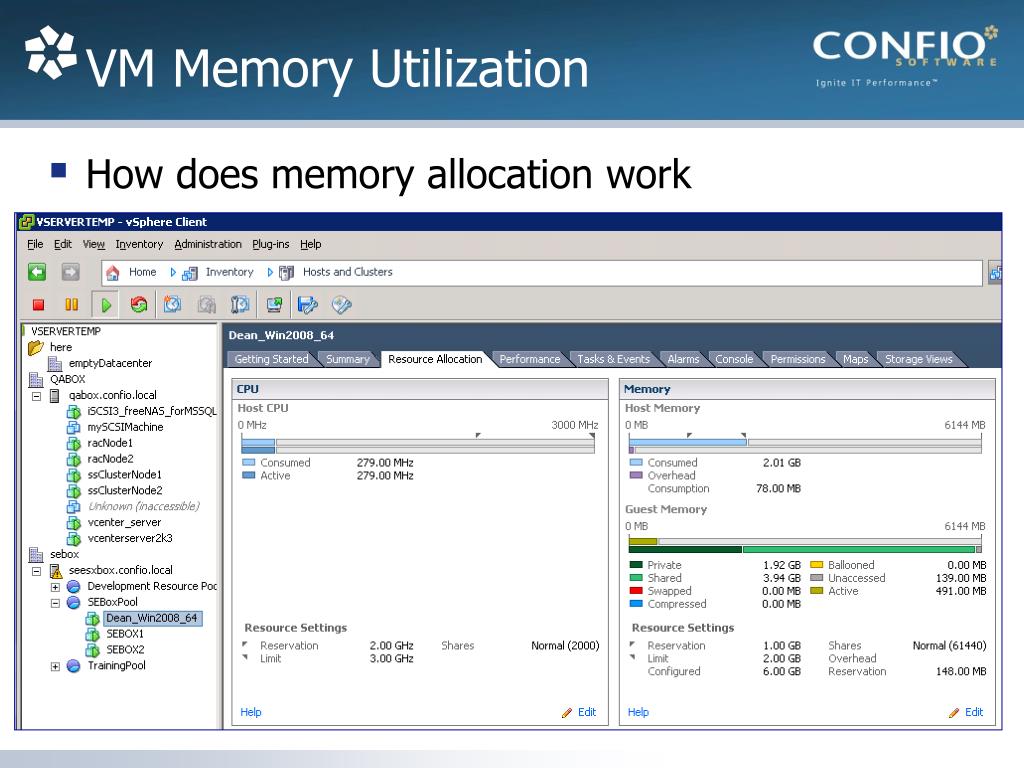Screen dimensions: 1024x768
Task: Click the Host CPU usage bar
Action: pyautogui.click(x=418, y=446)
